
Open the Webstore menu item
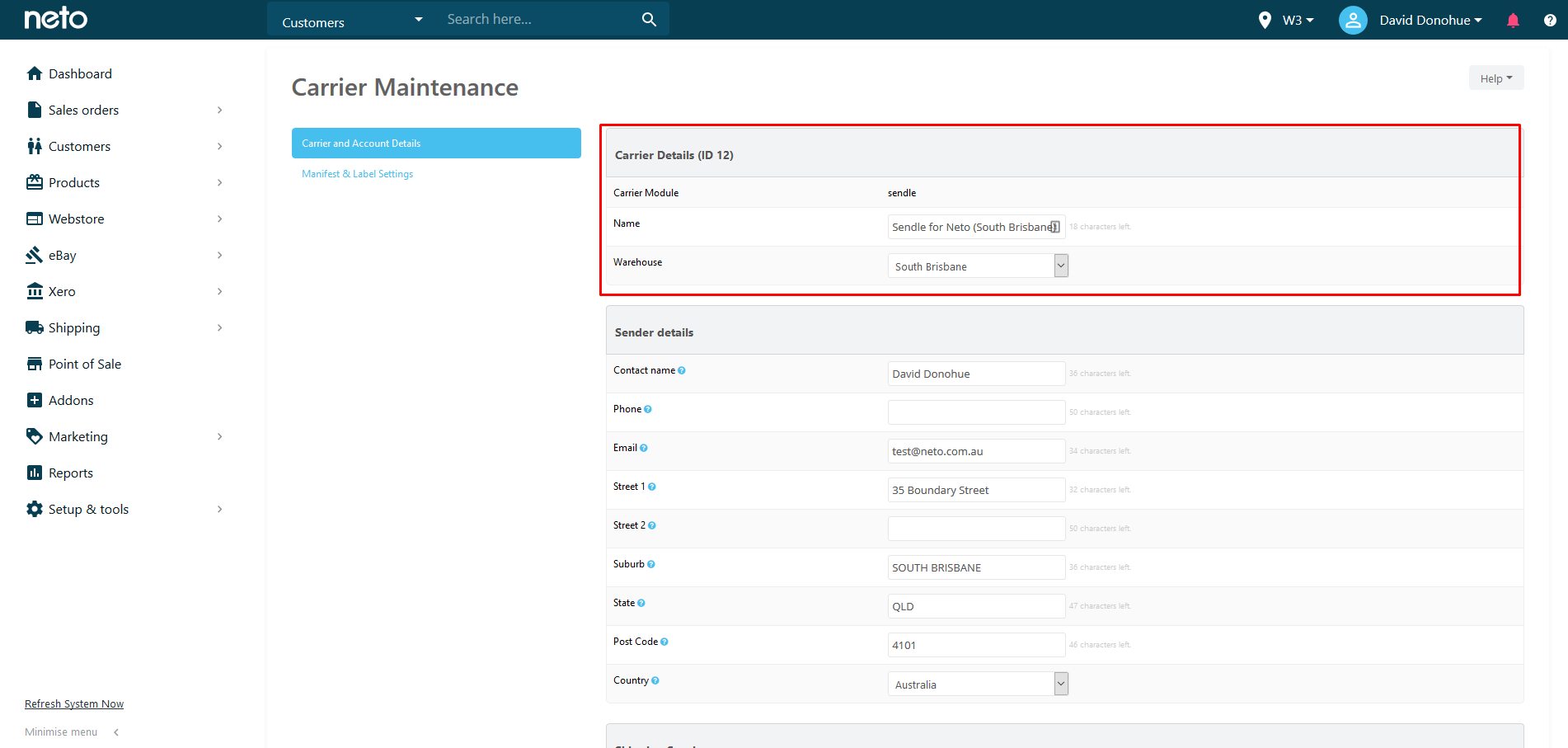click(76, 219)
